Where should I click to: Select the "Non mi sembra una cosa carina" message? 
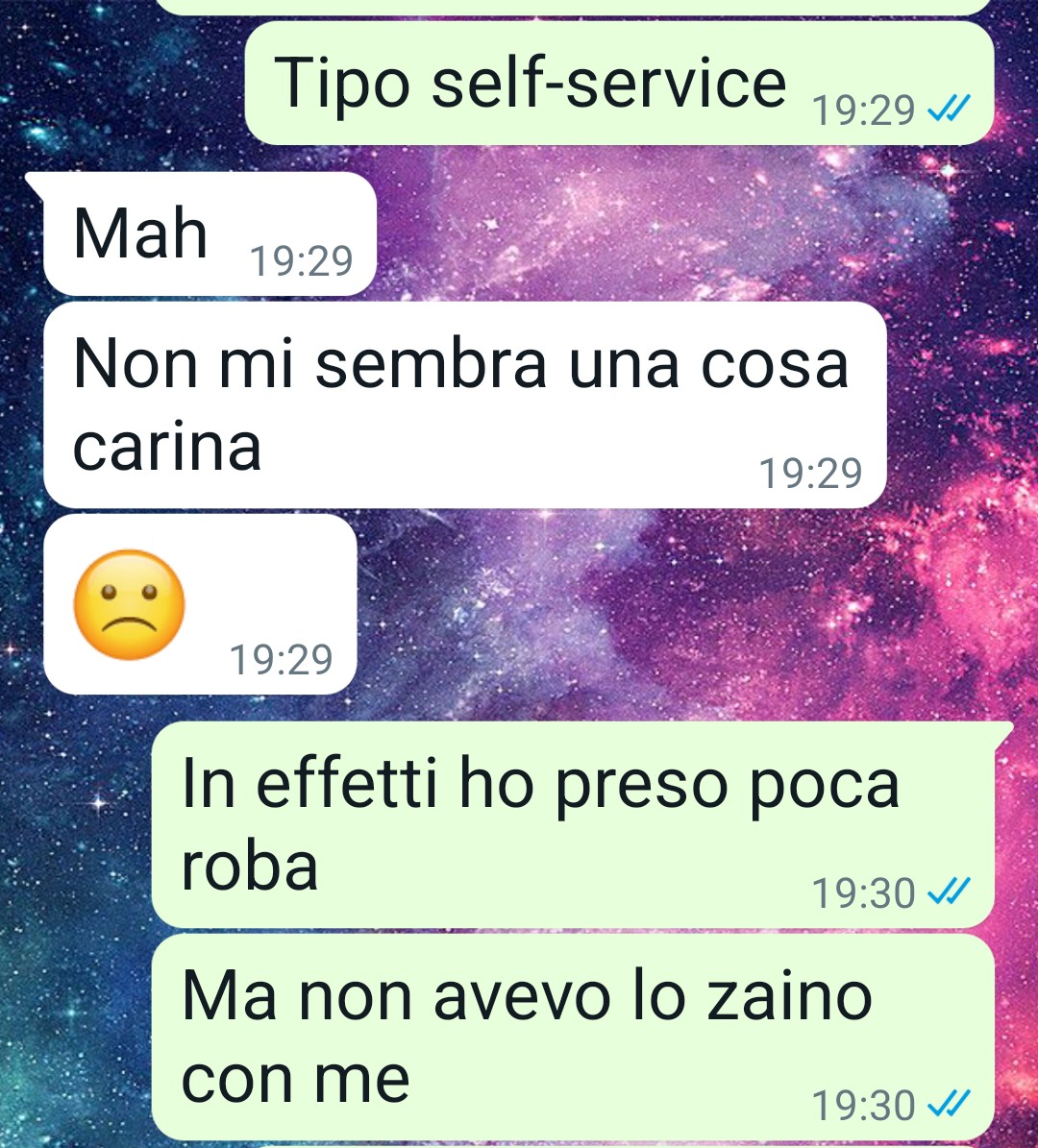tap(464, 404)
